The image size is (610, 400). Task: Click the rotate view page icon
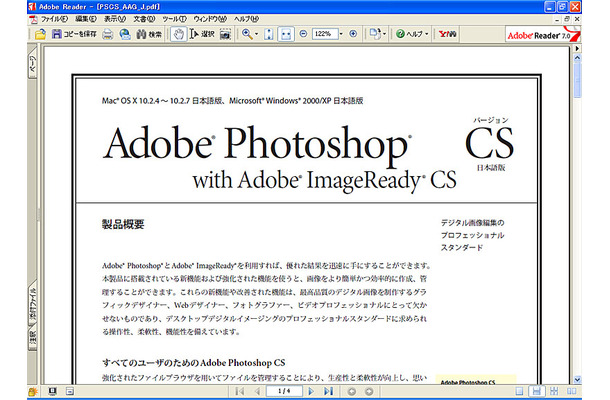(x=374, y=34)
